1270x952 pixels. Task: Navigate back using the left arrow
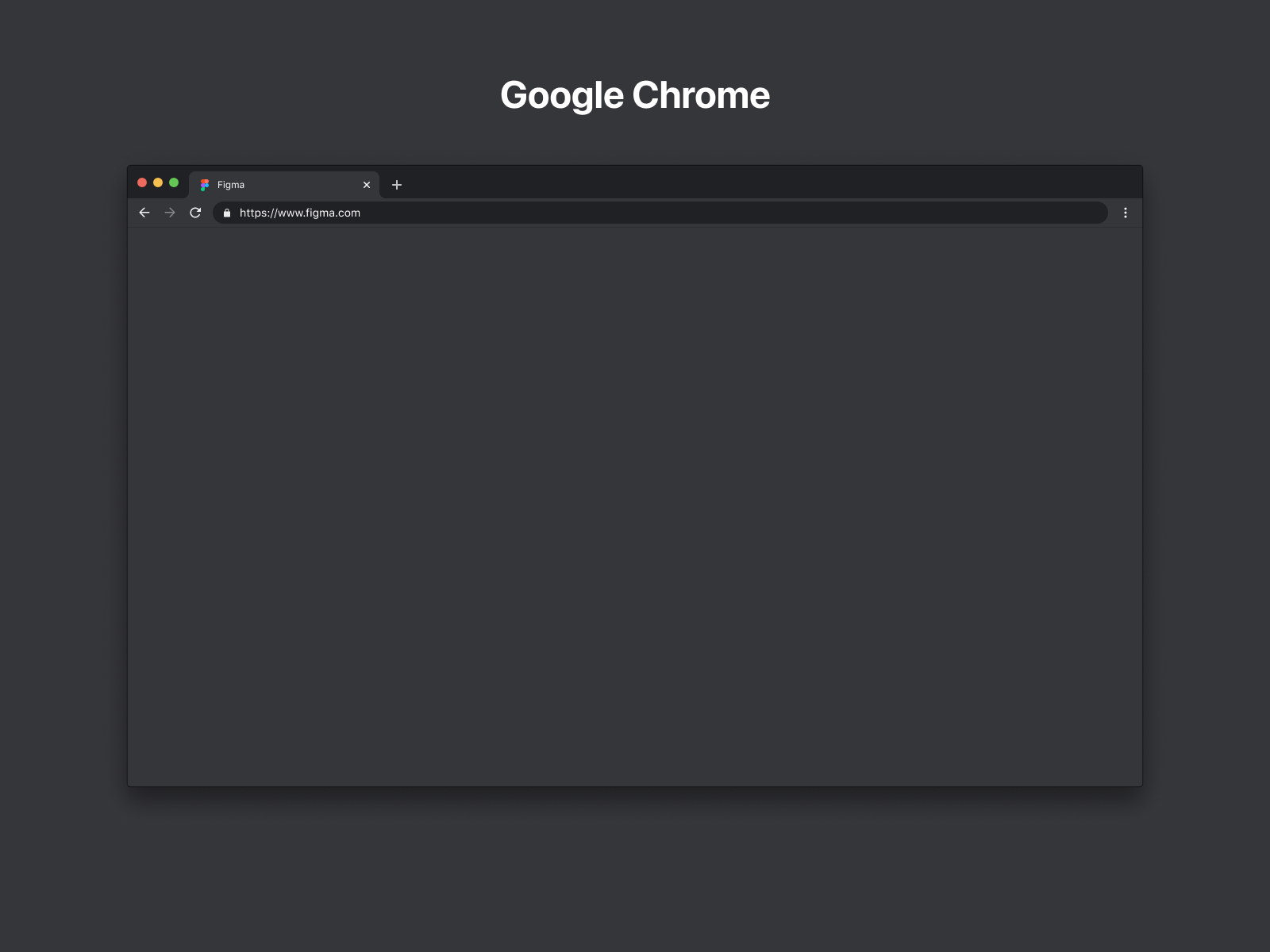144,213
